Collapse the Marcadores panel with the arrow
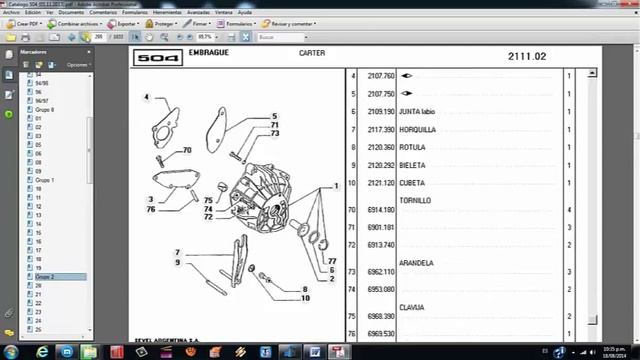 coord(89,52)
